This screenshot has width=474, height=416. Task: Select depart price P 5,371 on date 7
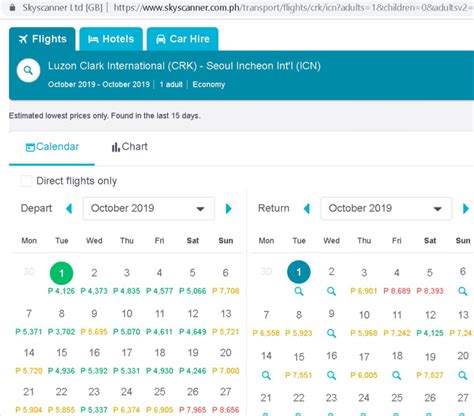point(29,332)
